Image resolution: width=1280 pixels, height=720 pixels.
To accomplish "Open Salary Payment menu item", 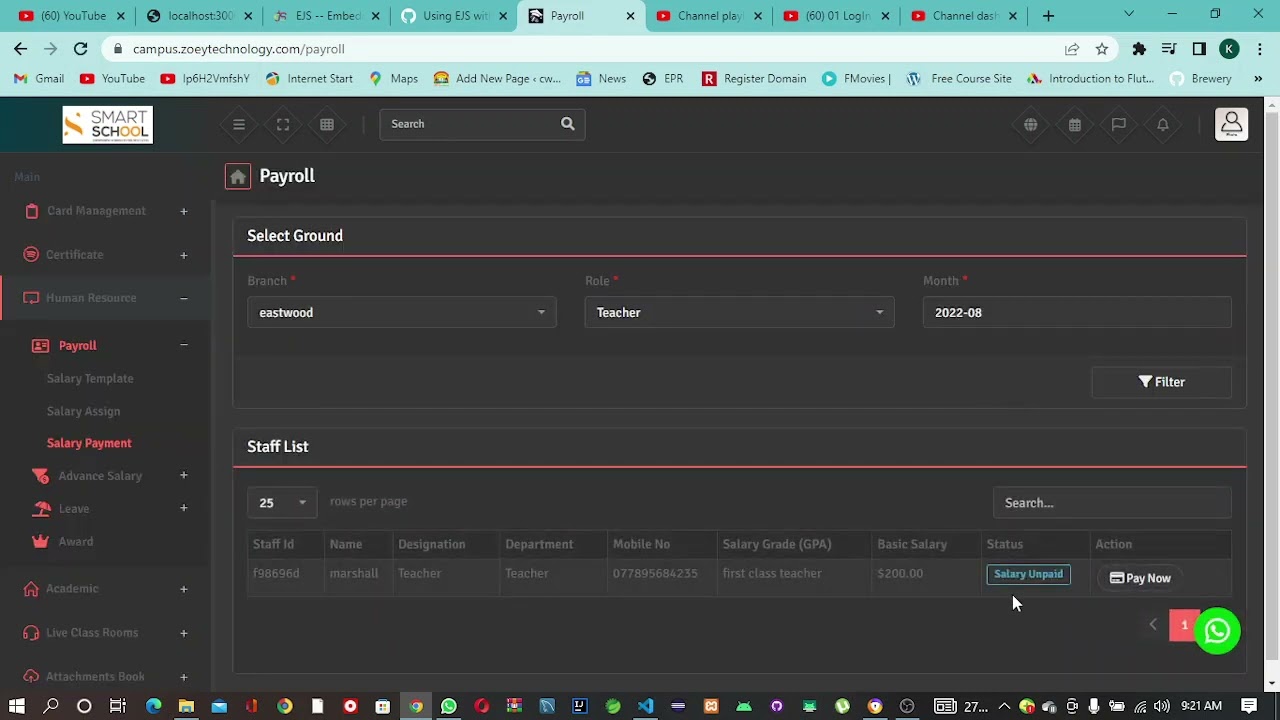I will coord(89,443).
